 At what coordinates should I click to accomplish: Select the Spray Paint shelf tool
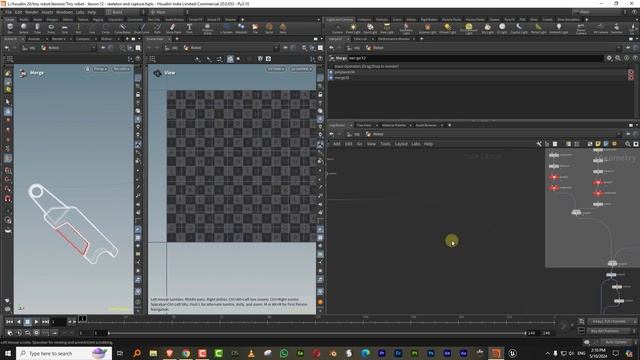click(173, 28)
